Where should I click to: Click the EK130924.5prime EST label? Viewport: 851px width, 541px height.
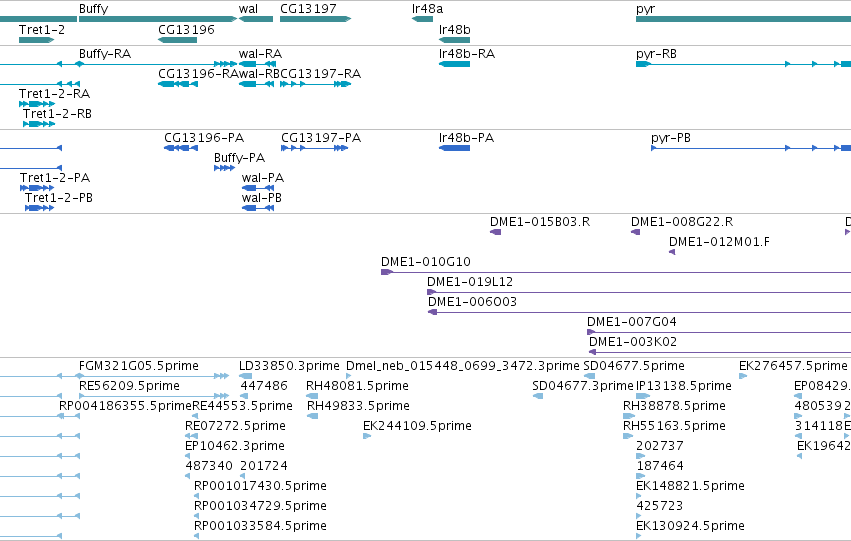pos(690,526)
